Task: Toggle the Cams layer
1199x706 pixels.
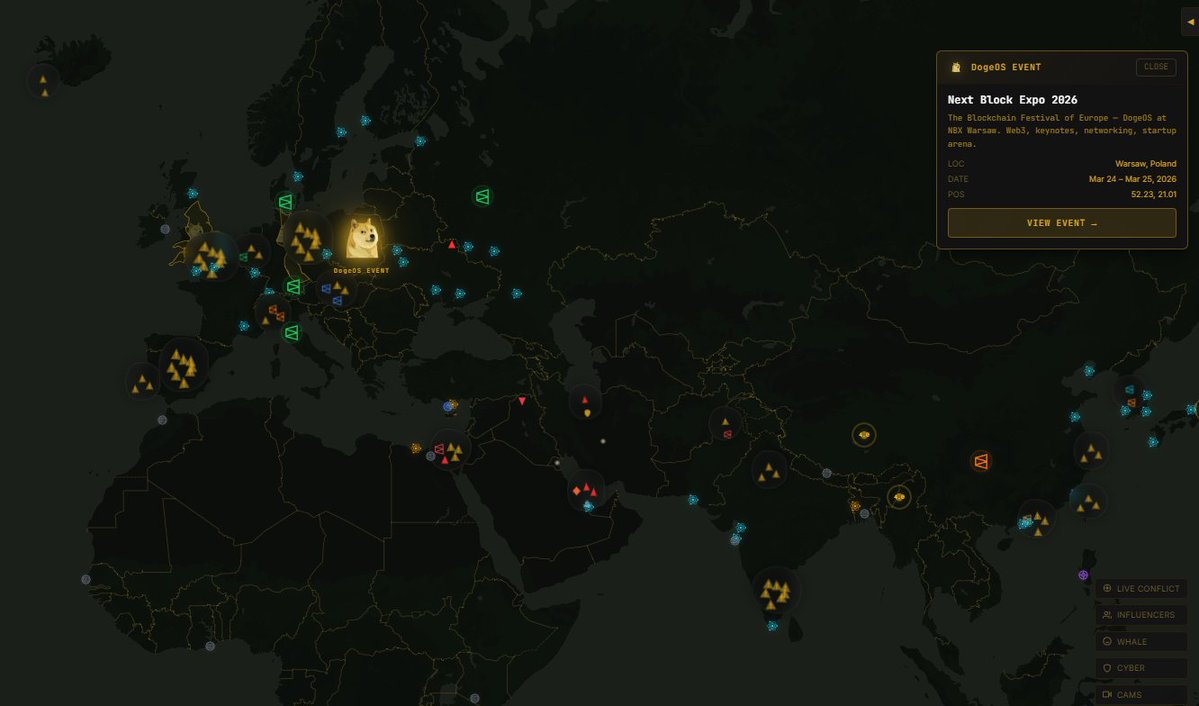Action: point(1141,695)
